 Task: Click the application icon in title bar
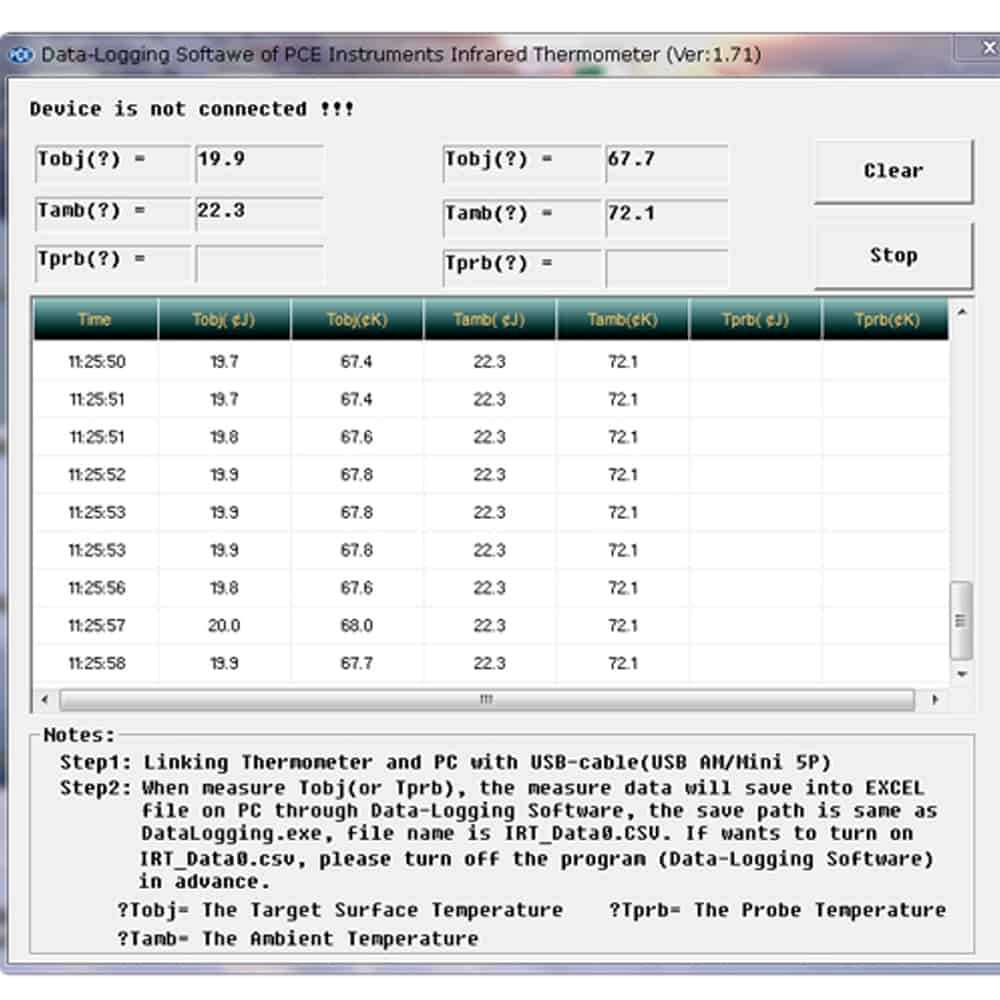pos(22,55)
